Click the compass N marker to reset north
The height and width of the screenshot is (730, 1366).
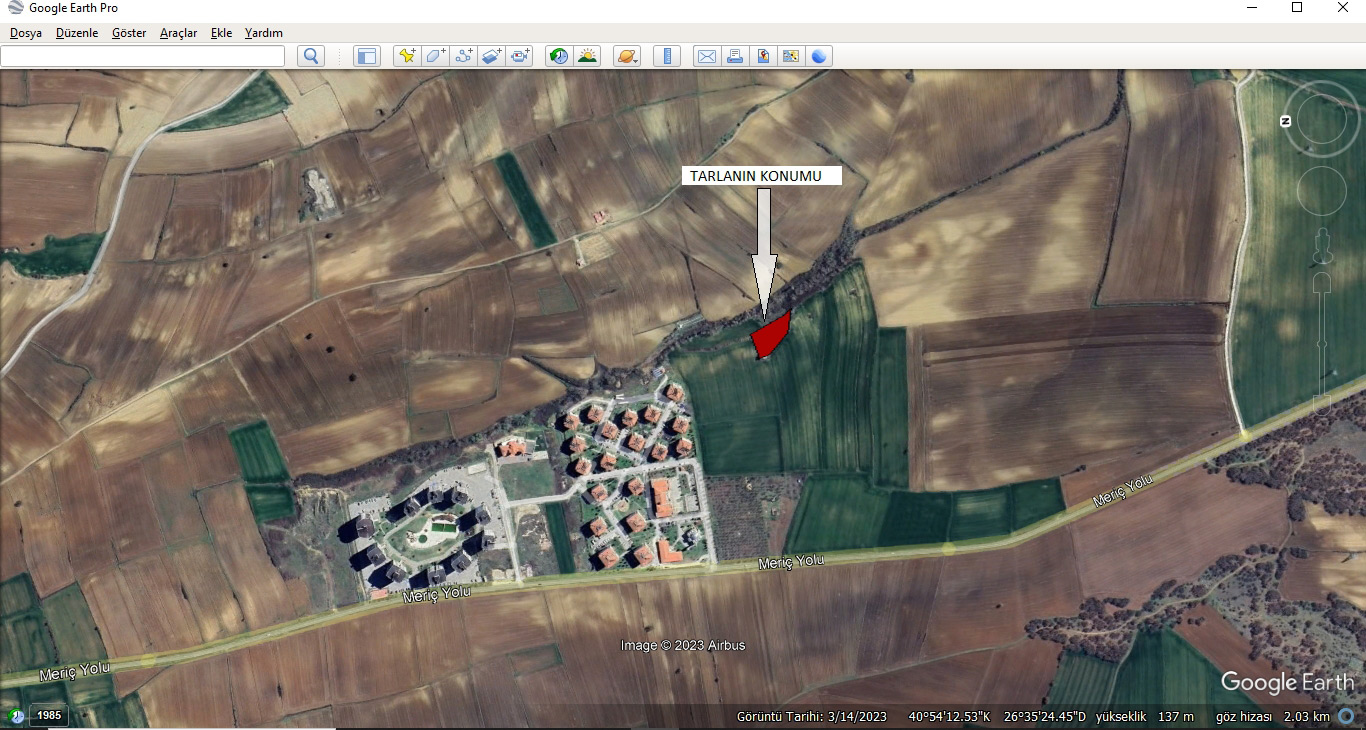click(1286, 121)
